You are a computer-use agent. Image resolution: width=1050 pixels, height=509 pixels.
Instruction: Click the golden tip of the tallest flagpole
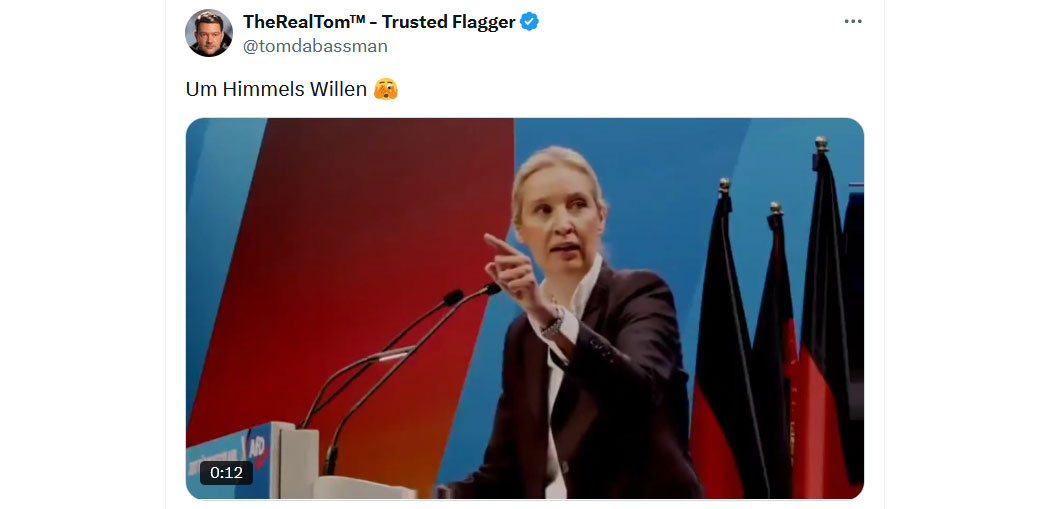click(821, 143)
